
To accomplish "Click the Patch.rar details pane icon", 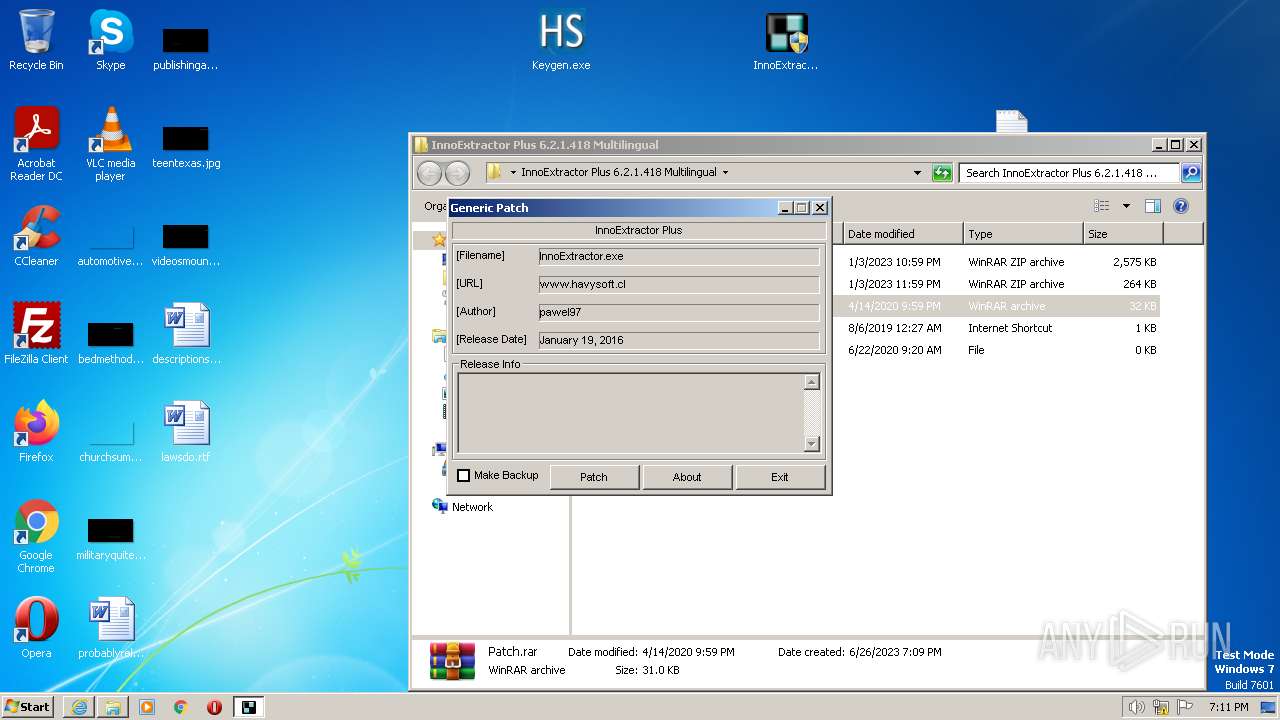I will point(452,660).
